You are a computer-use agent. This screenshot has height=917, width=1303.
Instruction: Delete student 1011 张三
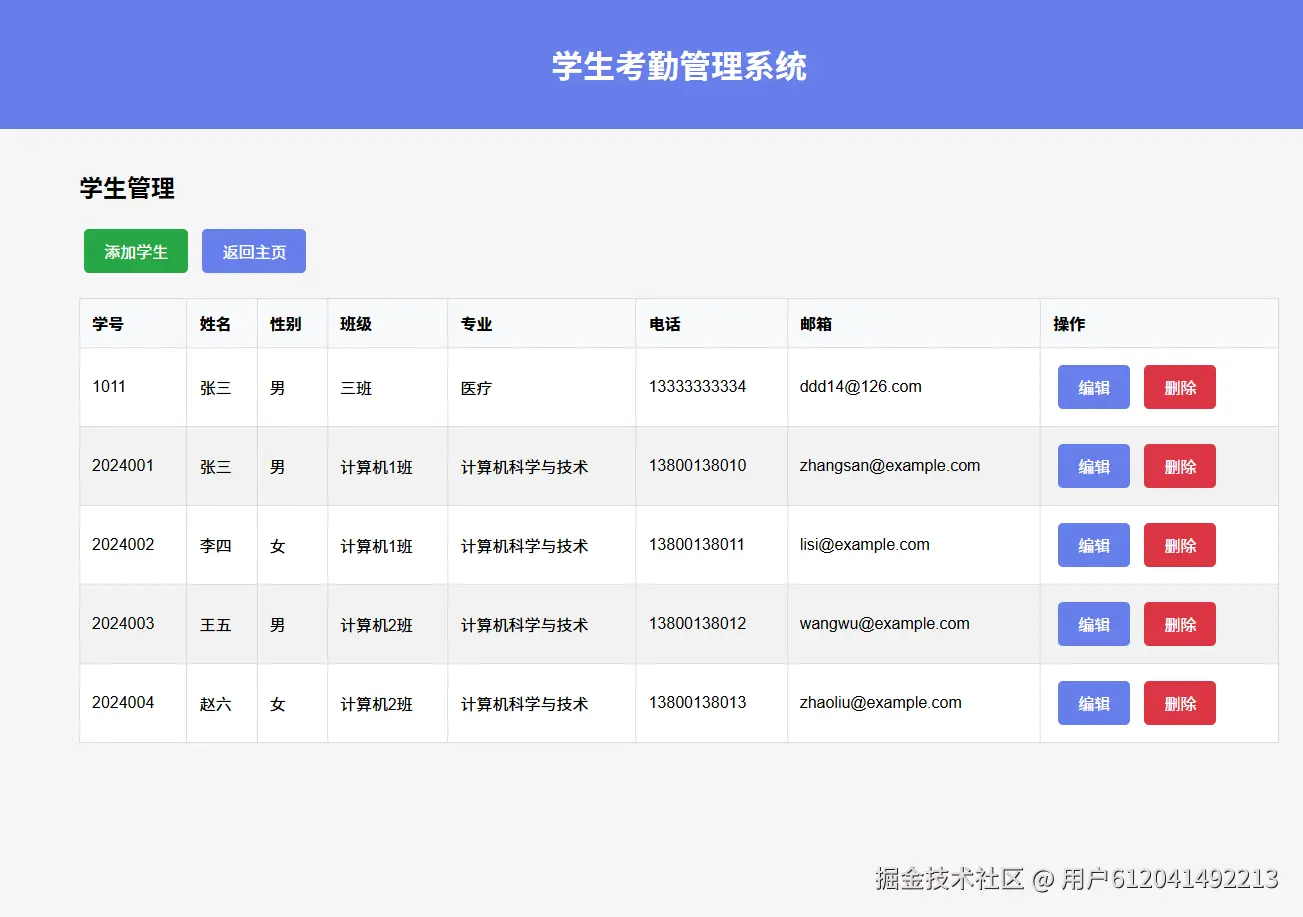pyautogui.click(x=1179, y=387)
